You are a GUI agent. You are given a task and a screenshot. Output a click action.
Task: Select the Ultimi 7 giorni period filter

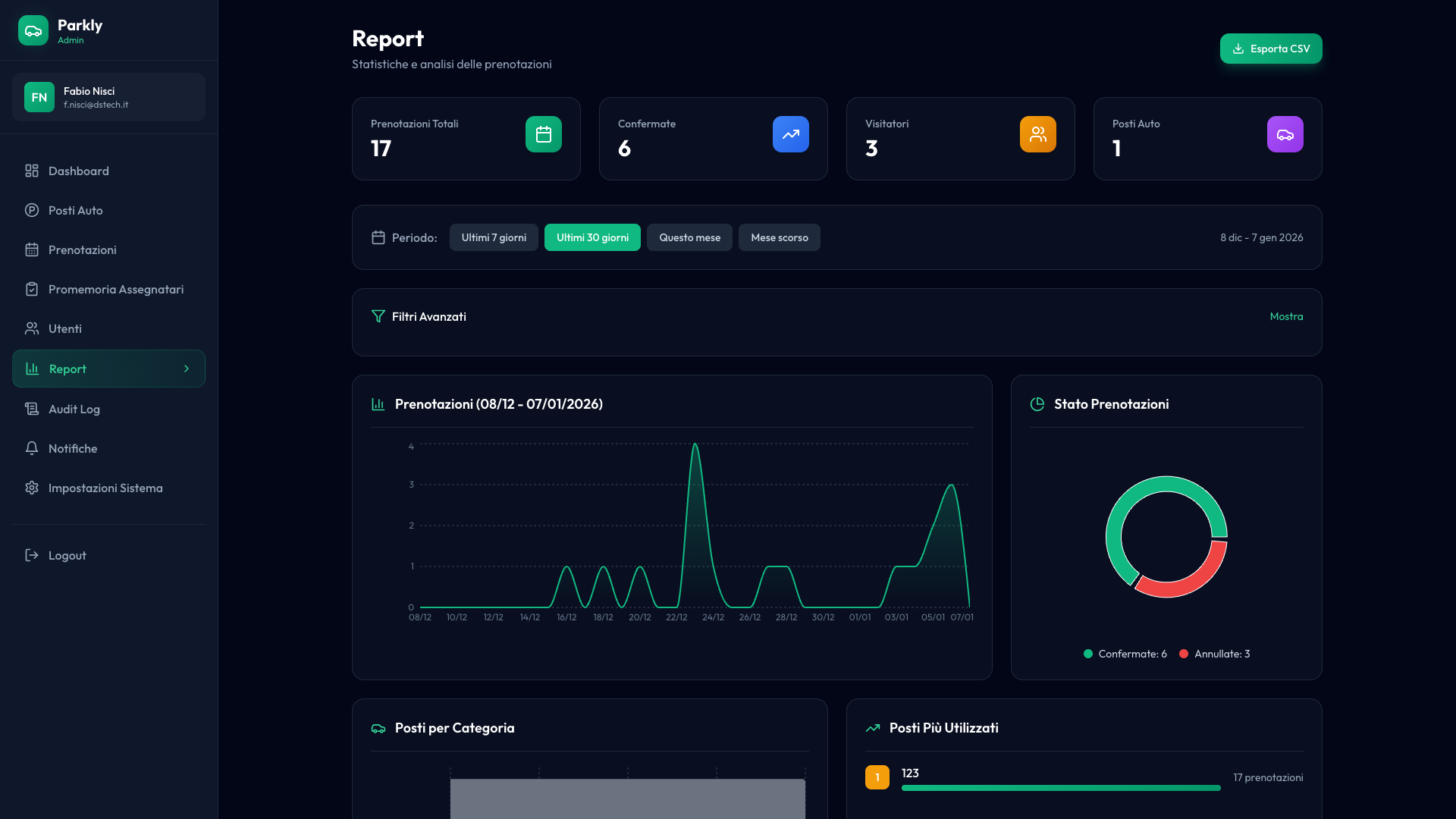tap(494, 237)
